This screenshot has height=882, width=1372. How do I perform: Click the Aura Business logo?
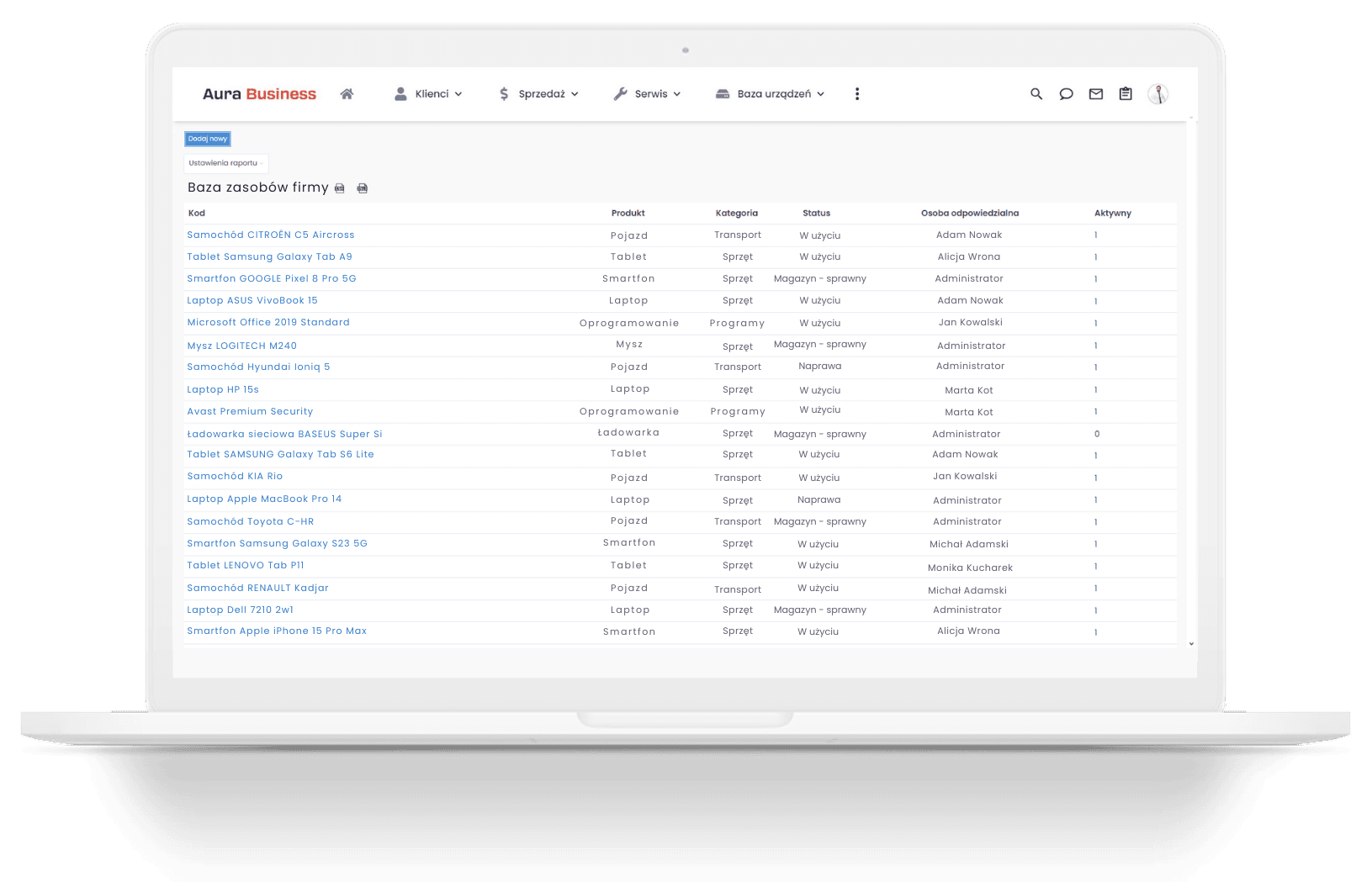click(x=259, y=94)
